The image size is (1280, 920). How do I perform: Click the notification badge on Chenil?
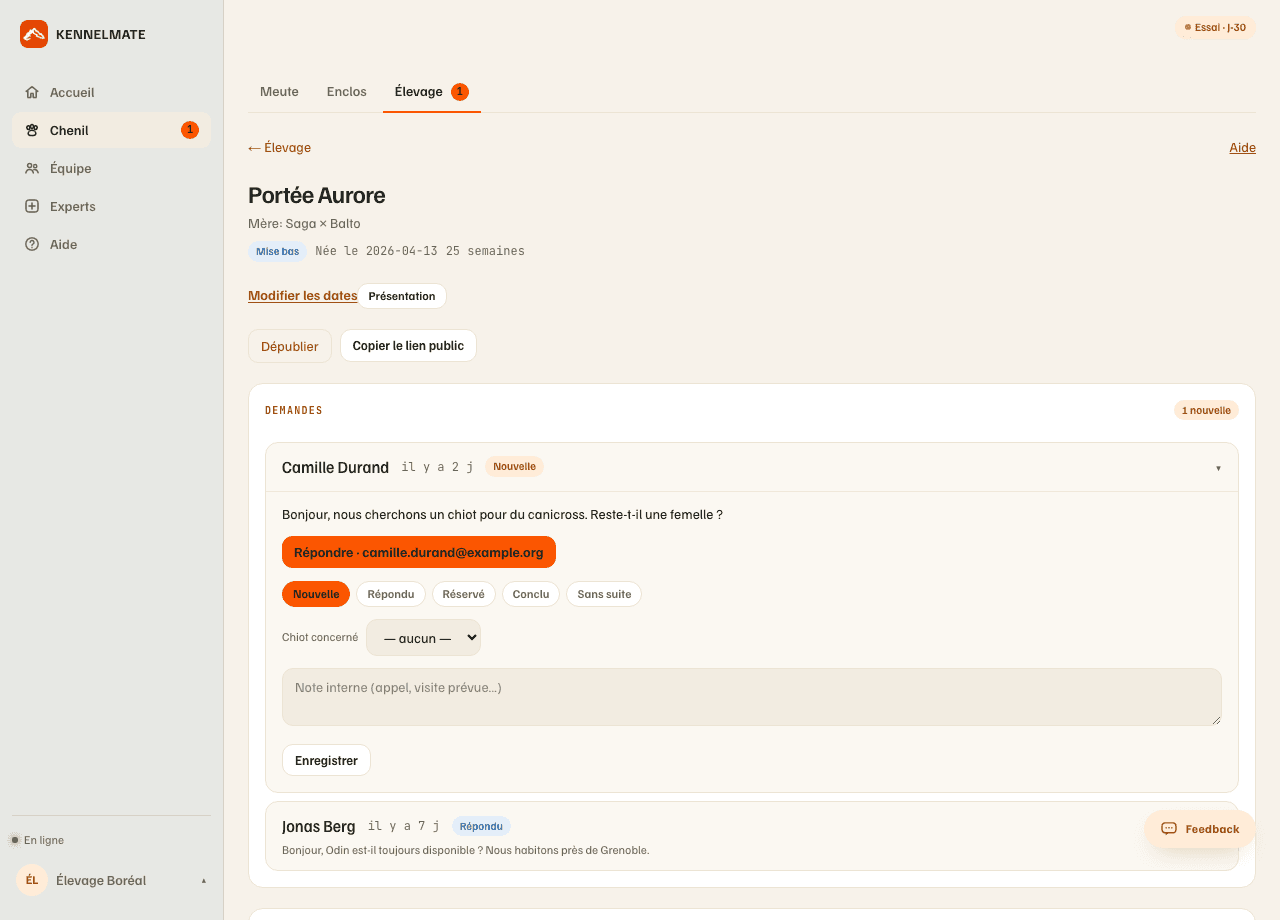(x=190, y=130)
